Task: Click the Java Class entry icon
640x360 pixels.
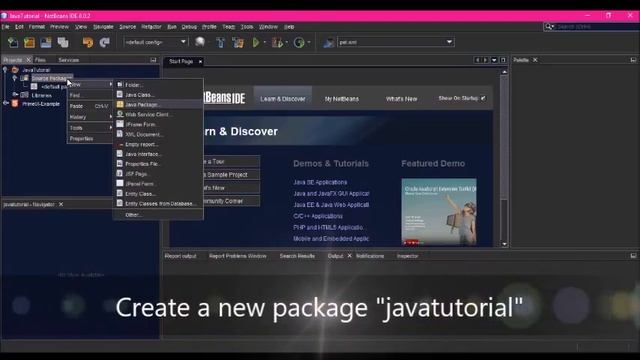Action: pyautogui.click(x=120, y=94)
